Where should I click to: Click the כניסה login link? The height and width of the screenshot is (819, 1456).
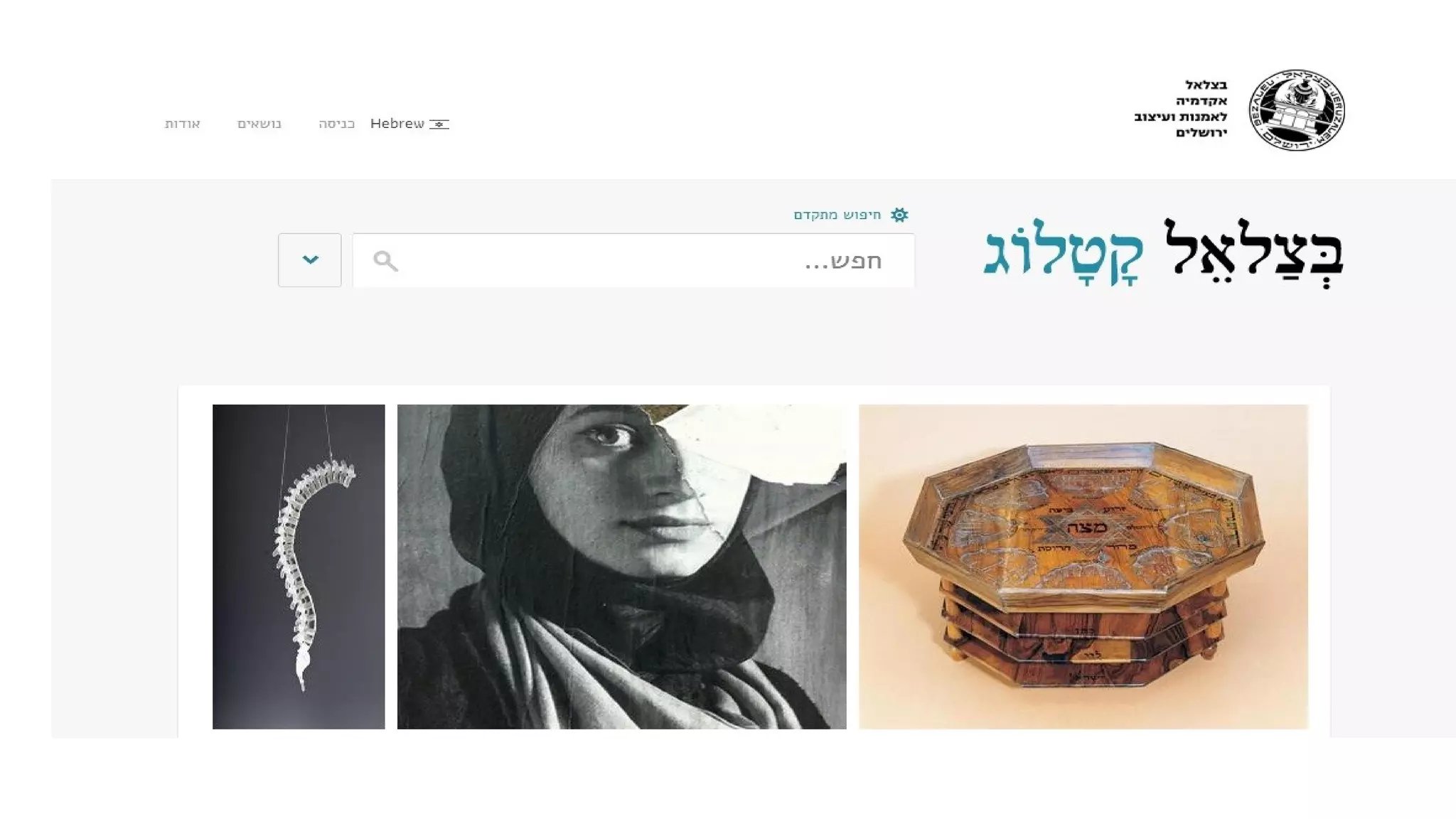(337, 124)
